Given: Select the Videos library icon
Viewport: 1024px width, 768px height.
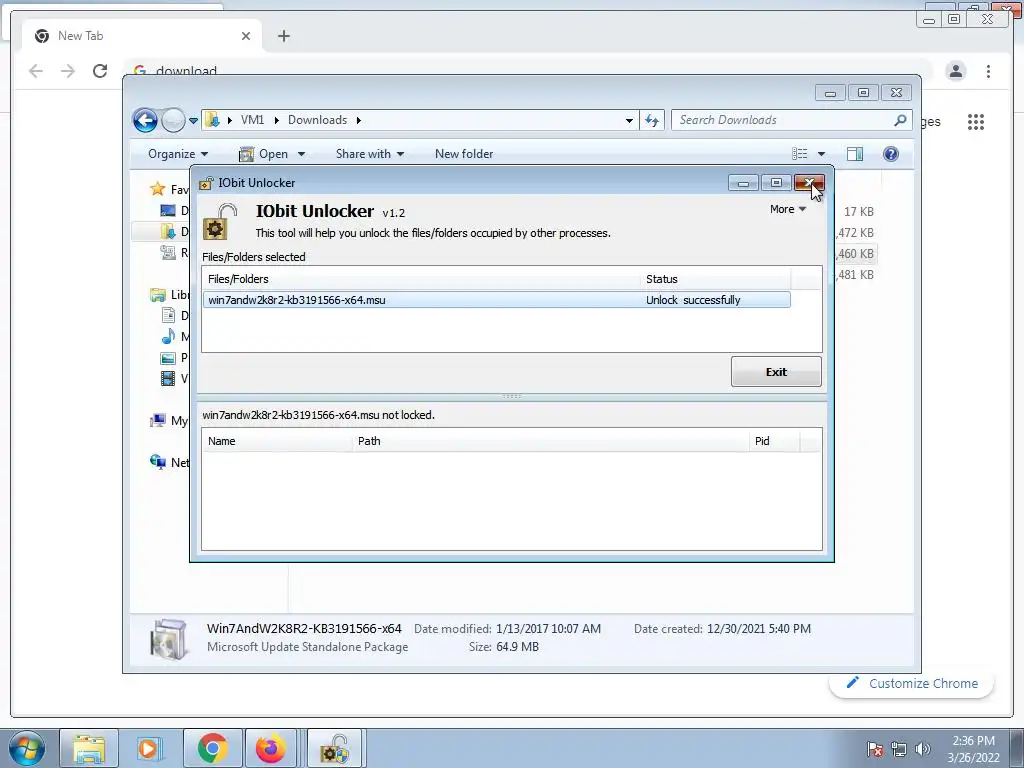Looking at the screenshot, I should click(x=168, y=378).
